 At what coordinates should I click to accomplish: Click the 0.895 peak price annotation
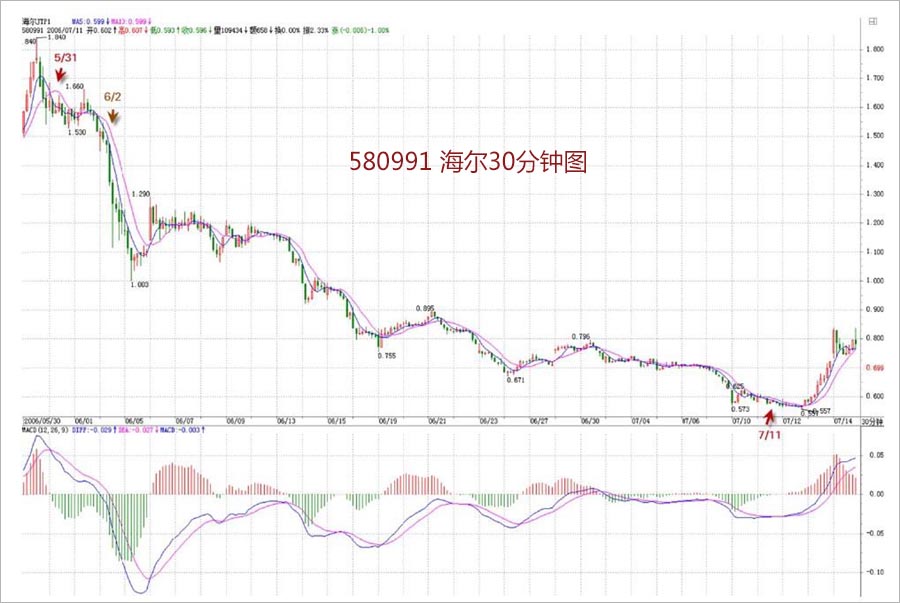(423, 308)
